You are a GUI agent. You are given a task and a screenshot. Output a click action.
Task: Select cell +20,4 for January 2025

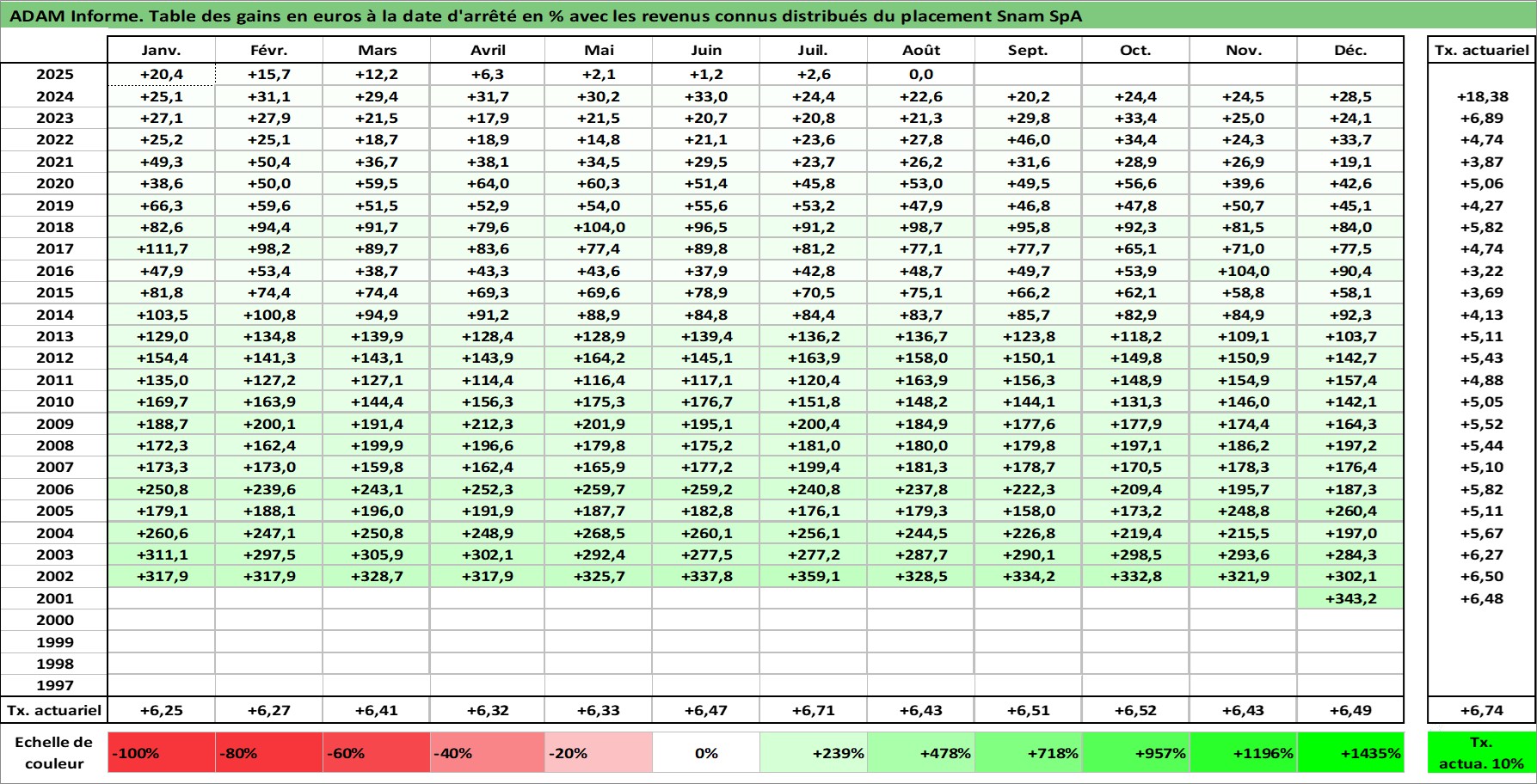pos(161,75)
